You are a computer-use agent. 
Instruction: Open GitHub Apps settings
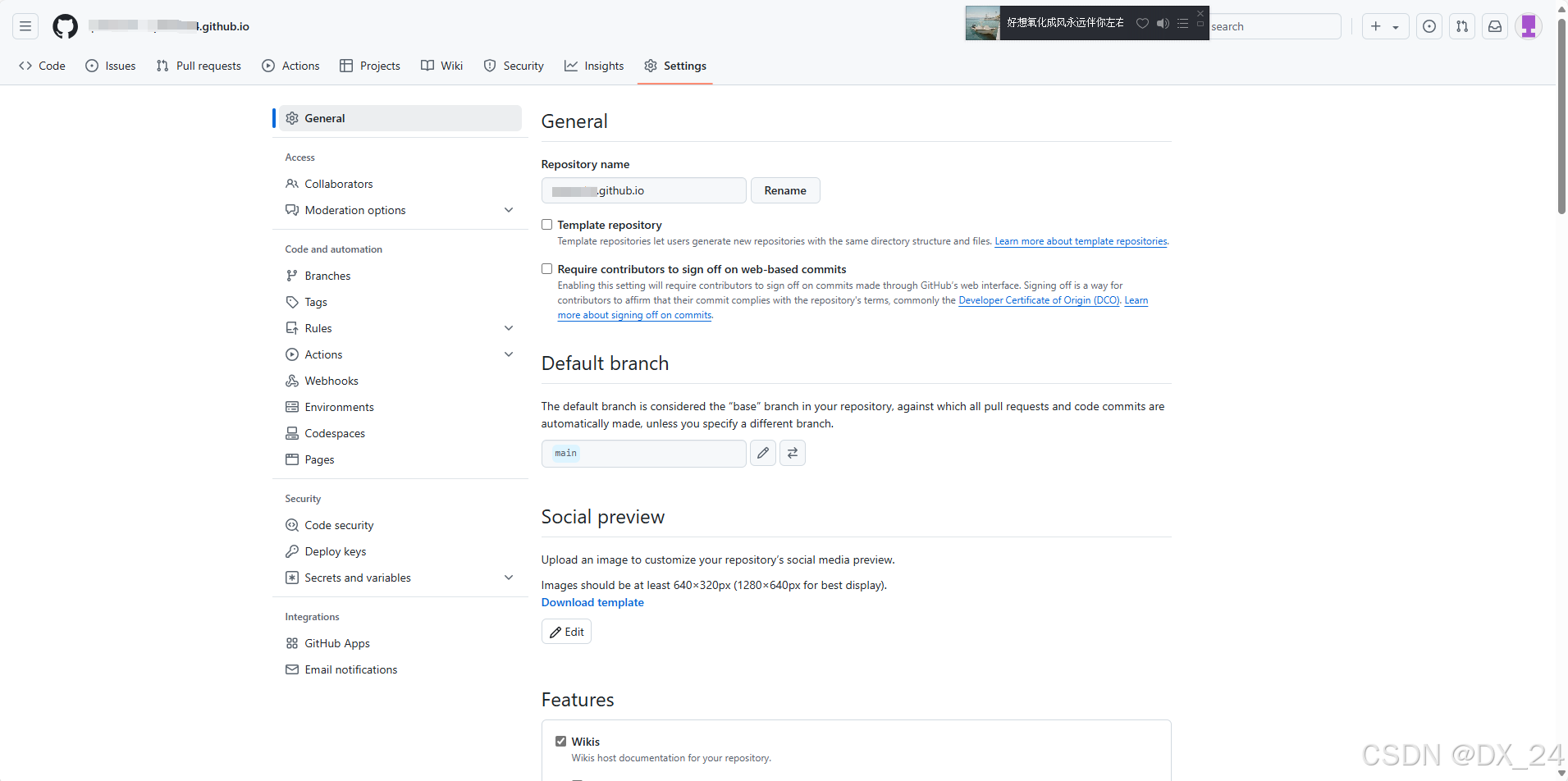tap(400, 643)
